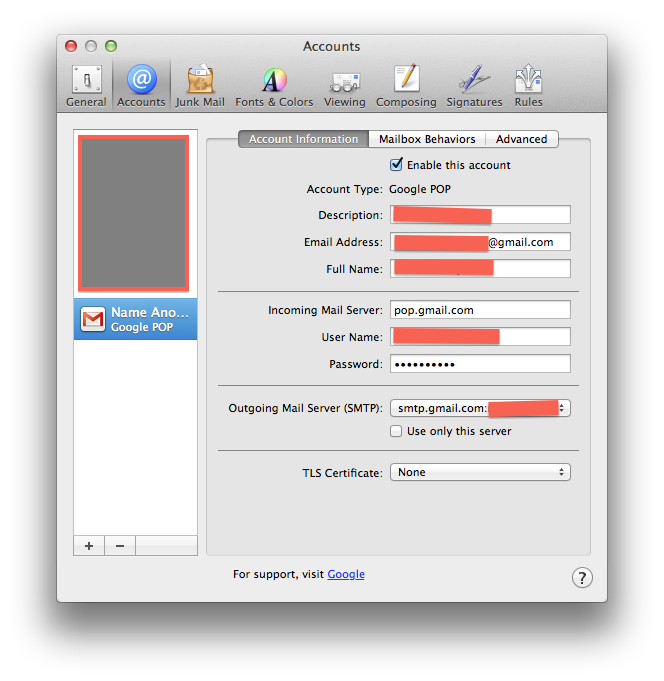Image resolution: width=664 pixels, height=681 pixels.
Task: Toggle the Enable this account checkbox
Action: [x=396, y=165]
